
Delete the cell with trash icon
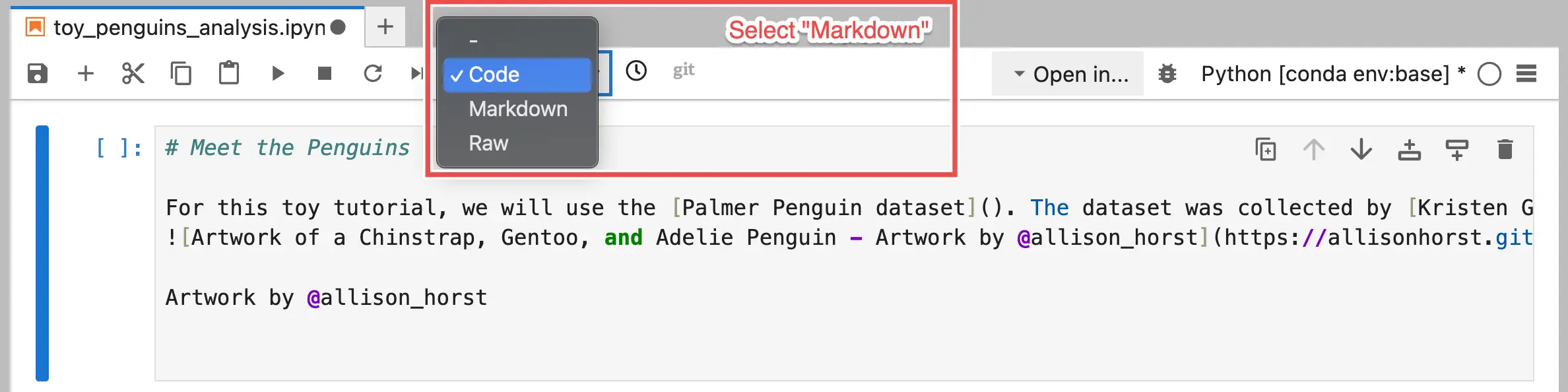tap(1505, 149)
